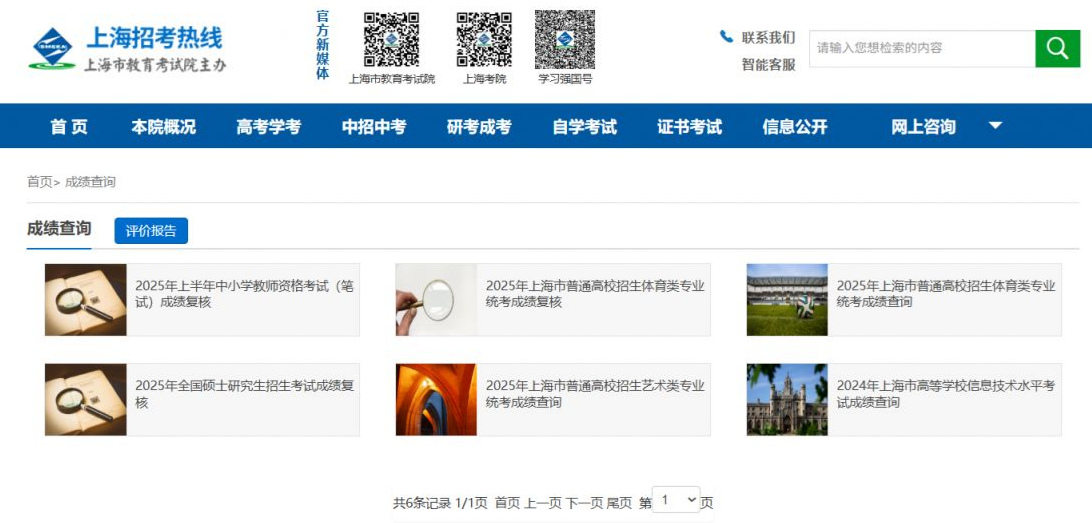Open 2025年艺术类专业统考成绩查询 link
Screen dimensions: 1092x523
pos(595,394)
